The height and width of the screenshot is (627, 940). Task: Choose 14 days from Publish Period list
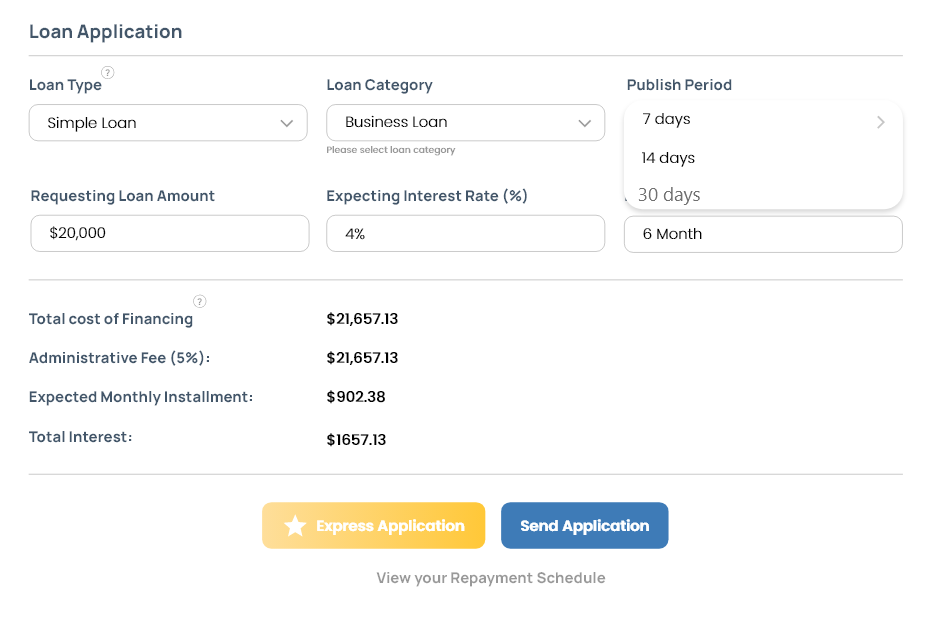668,158
